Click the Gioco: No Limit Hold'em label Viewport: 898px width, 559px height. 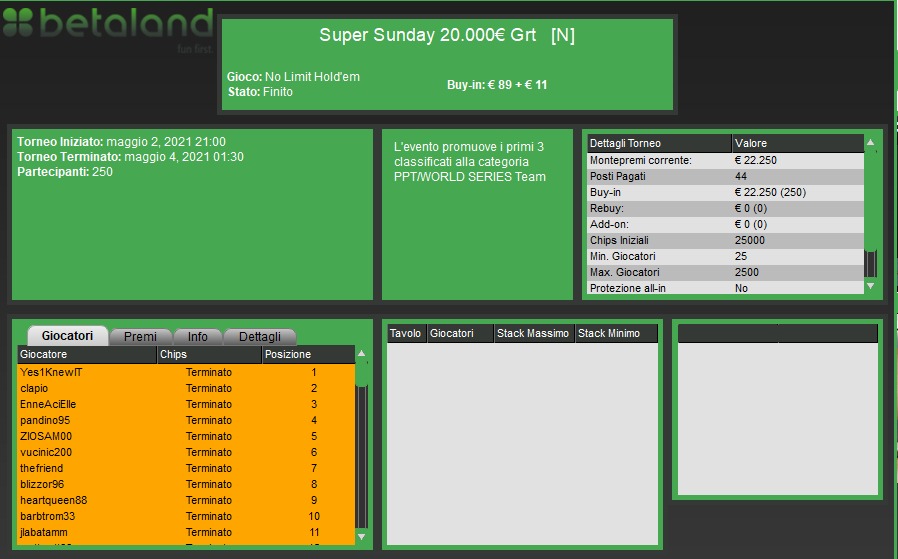pyautogui.click(x=293, y=77)
